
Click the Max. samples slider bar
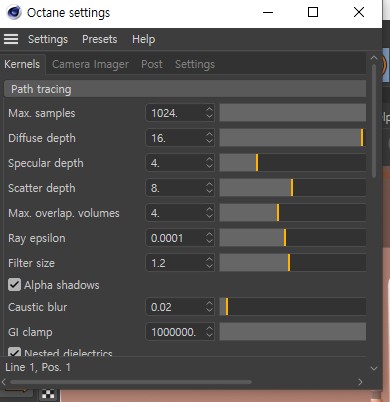(293, 113)
